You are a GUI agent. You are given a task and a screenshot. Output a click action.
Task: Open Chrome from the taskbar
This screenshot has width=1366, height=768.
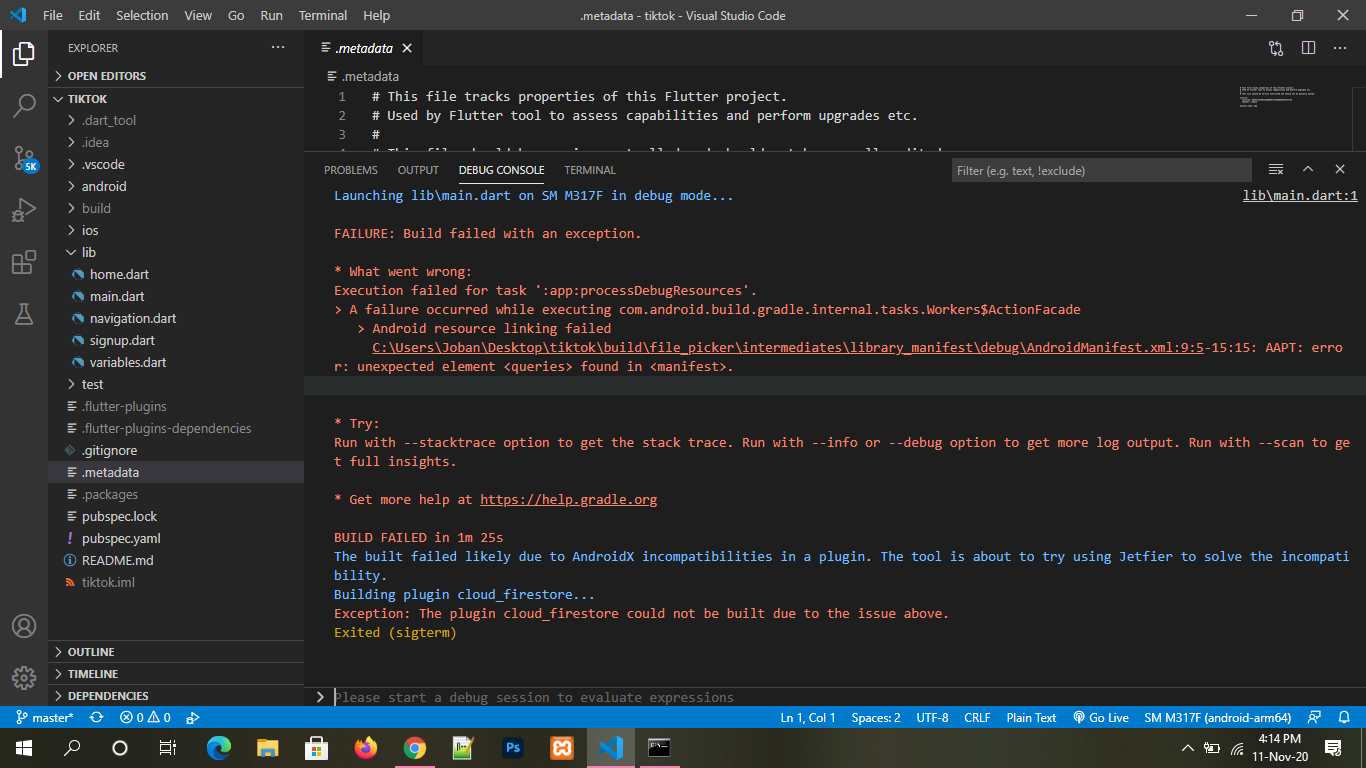(414, 747)
